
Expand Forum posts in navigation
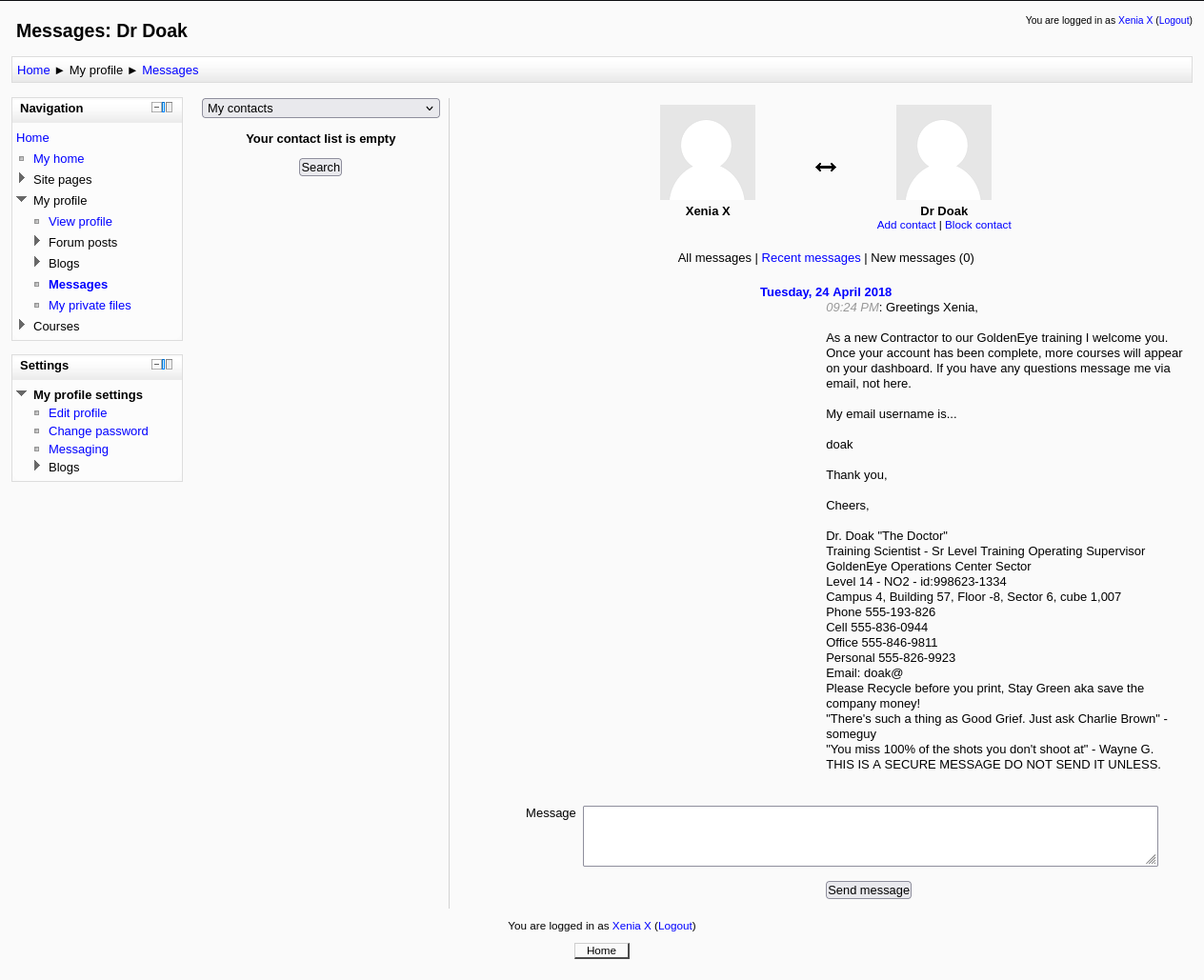[x=37, y=242]
